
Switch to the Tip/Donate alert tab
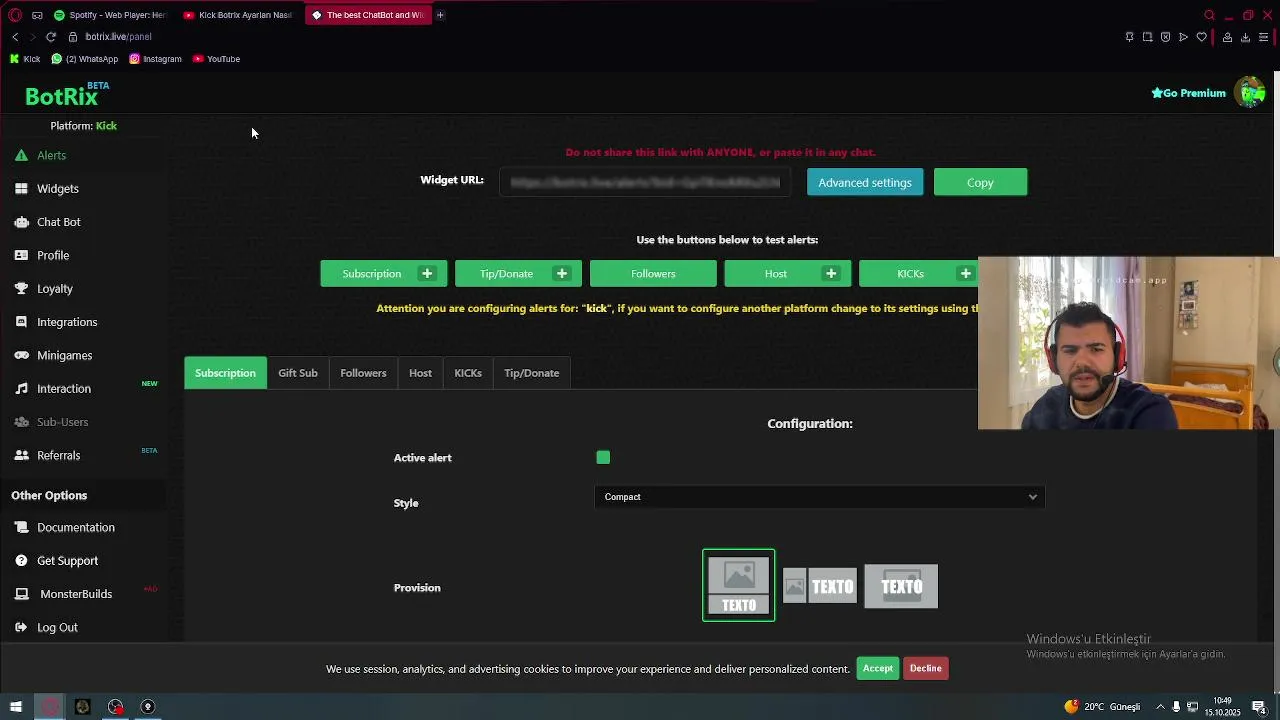[x=532, y=373]
